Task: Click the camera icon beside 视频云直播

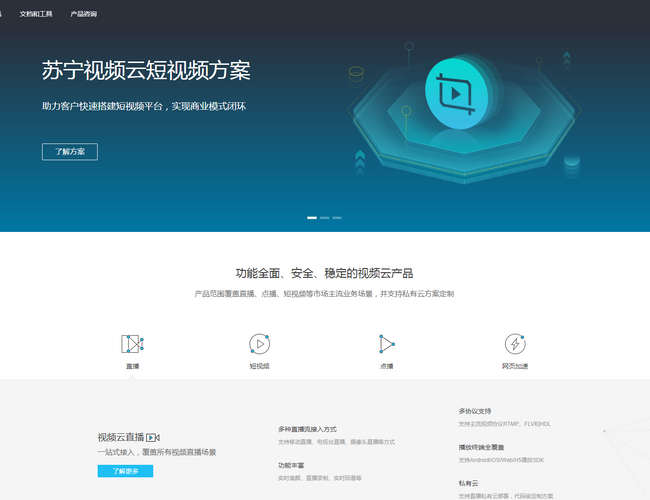Action: (x=153, y=438)
